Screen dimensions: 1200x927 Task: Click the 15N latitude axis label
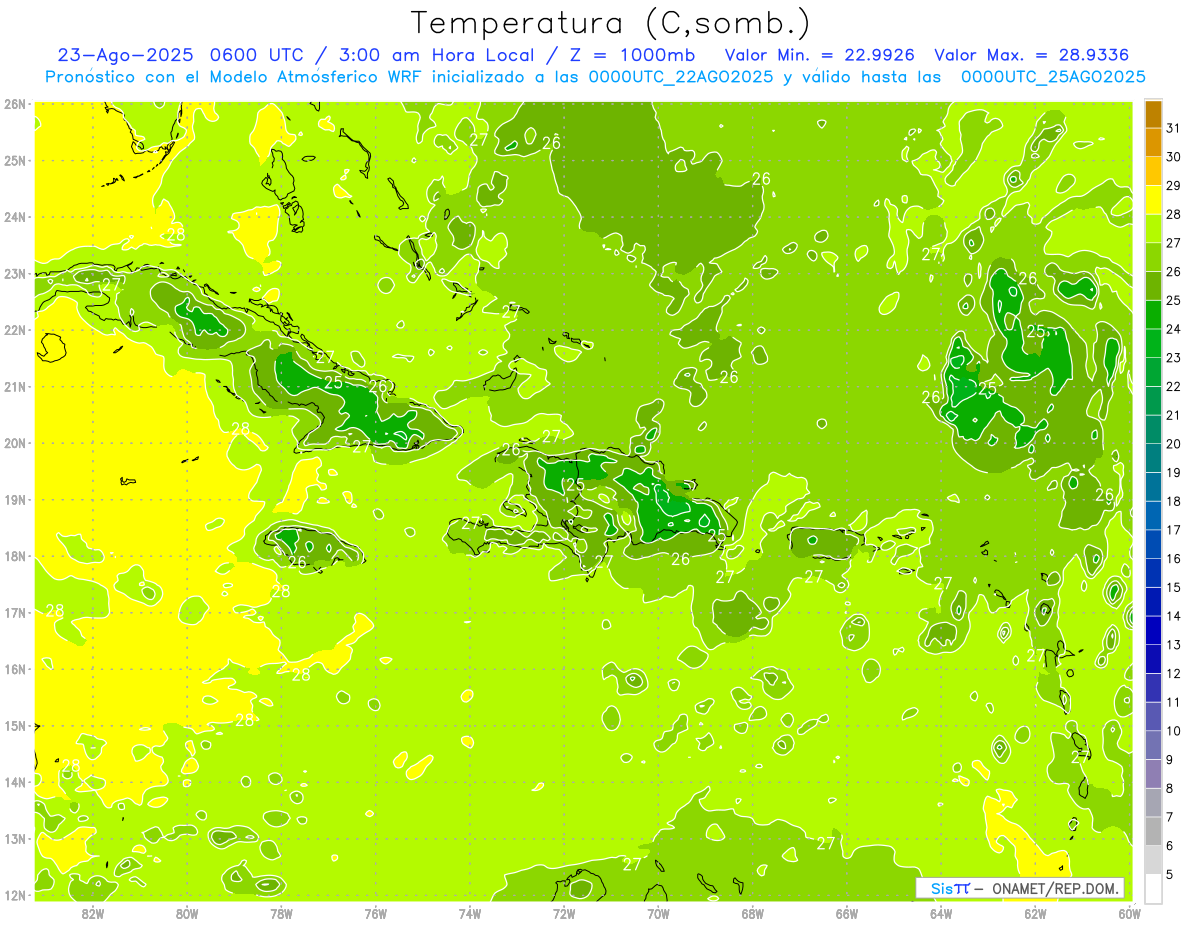click(x=14, y=725)
